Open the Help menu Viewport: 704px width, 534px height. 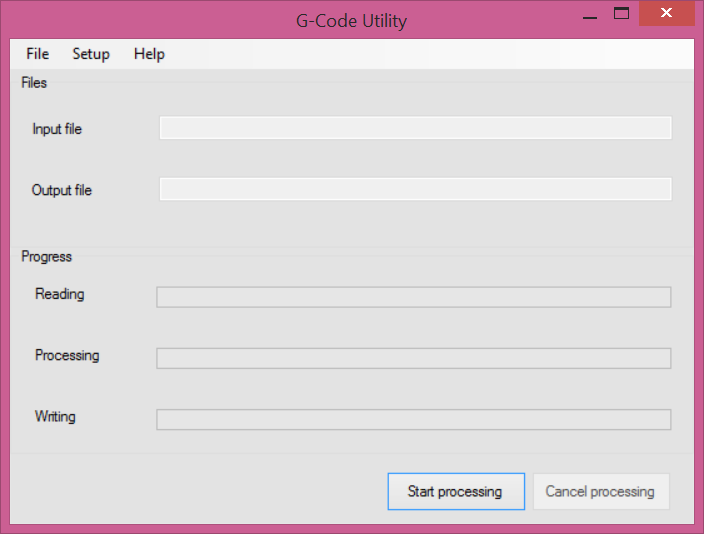[x=149, y=54]
